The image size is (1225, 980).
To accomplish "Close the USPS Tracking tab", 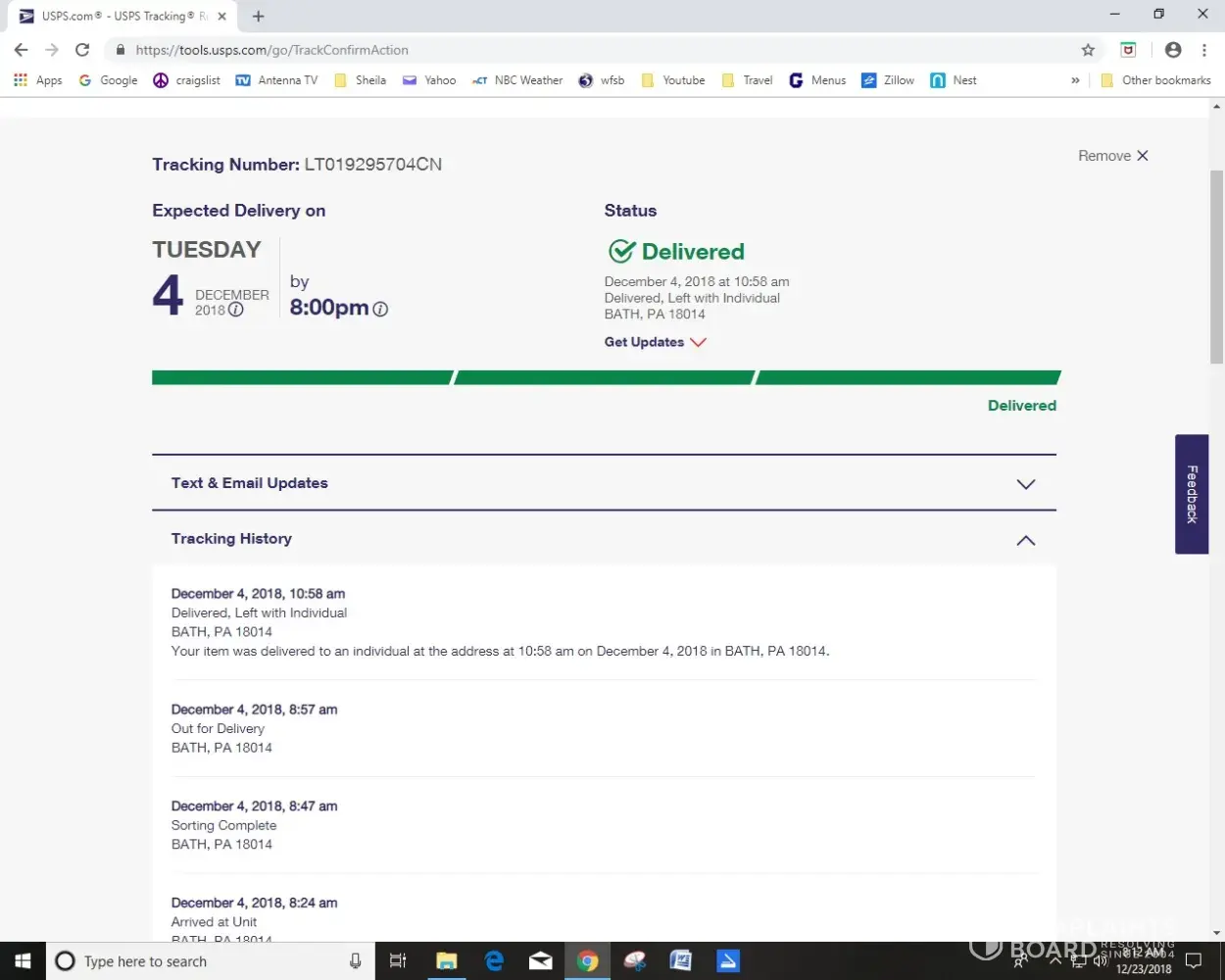I will point(222,17).
